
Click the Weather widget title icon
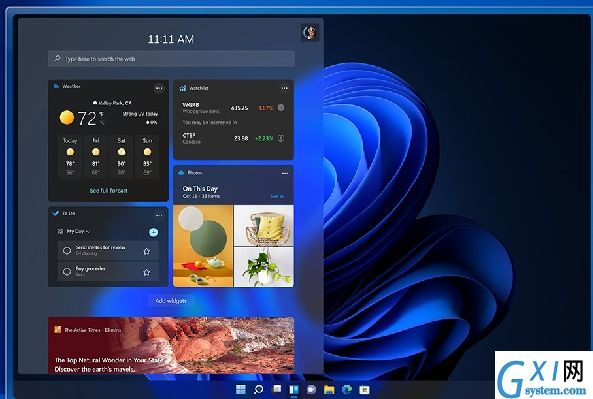[x=56, y=86]
